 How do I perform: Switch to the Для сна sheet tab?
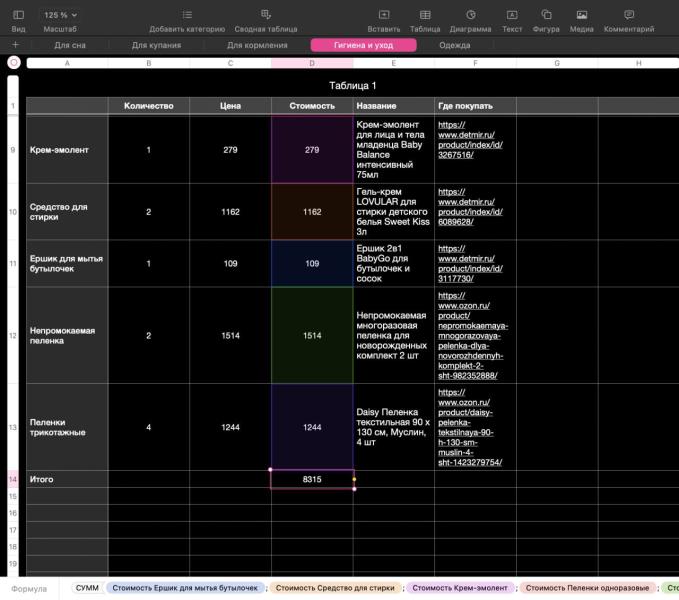click(70, 45)
